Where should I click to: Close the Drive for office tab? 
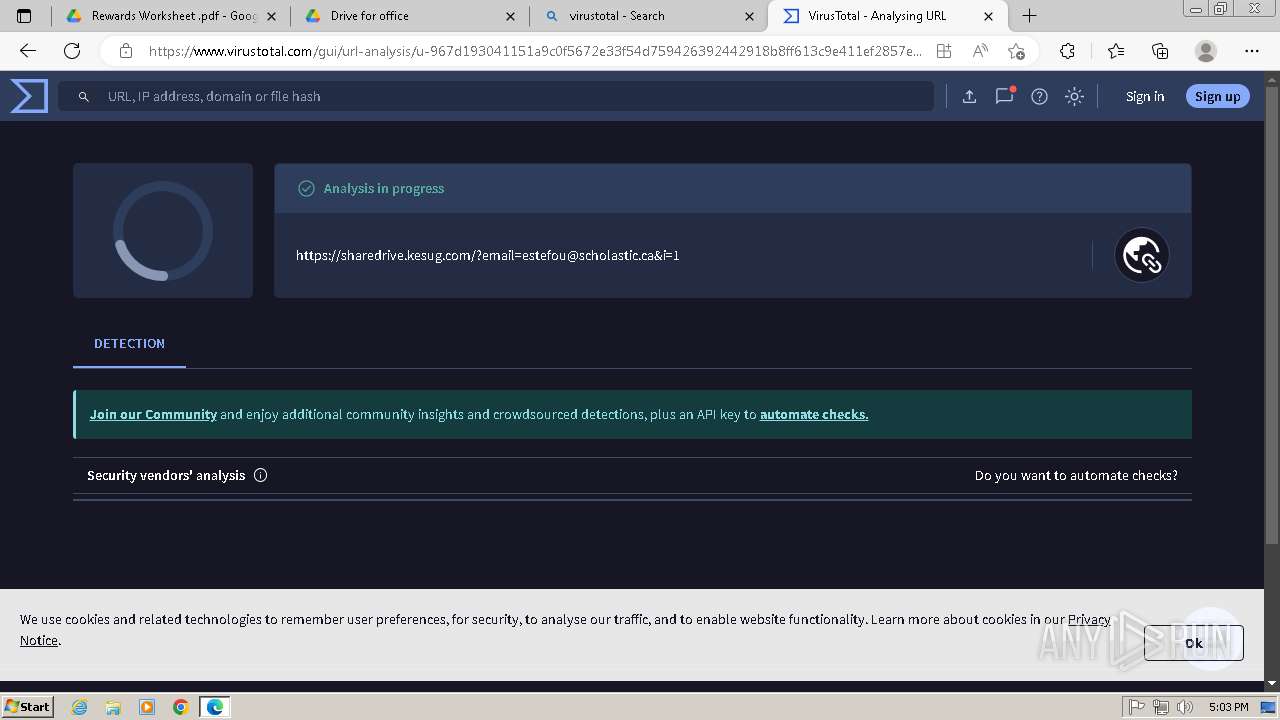pos(511,16)
